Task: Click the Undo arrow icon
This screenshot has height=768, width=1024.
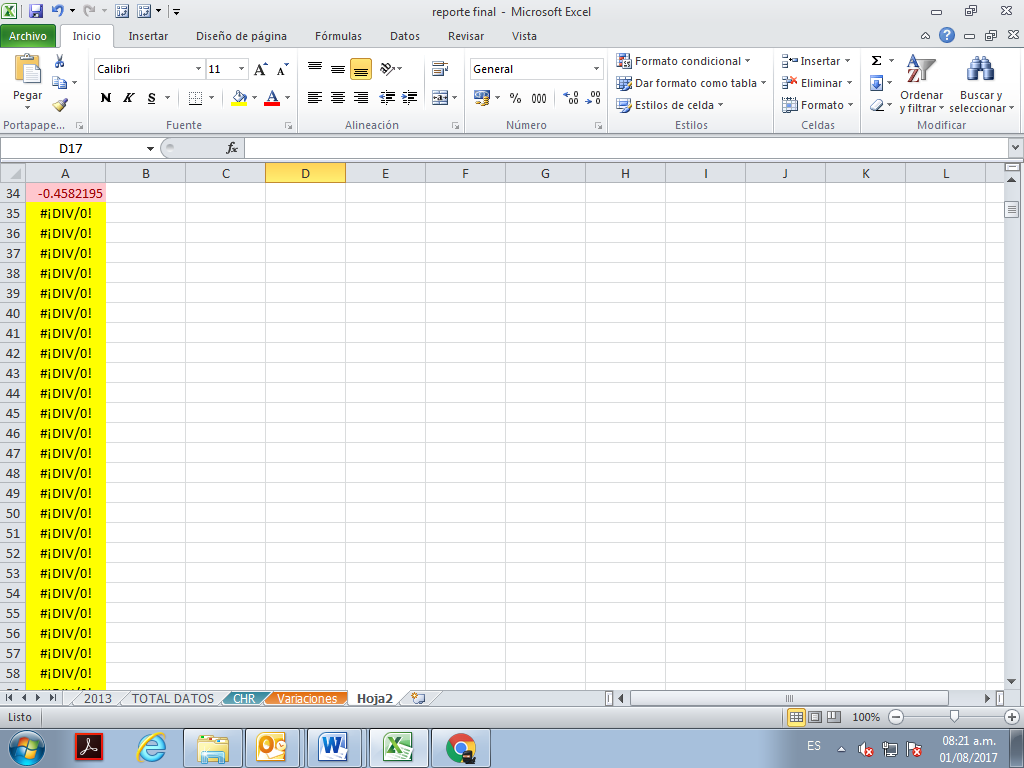Action: pyautogui.click(x=57, y=11)
